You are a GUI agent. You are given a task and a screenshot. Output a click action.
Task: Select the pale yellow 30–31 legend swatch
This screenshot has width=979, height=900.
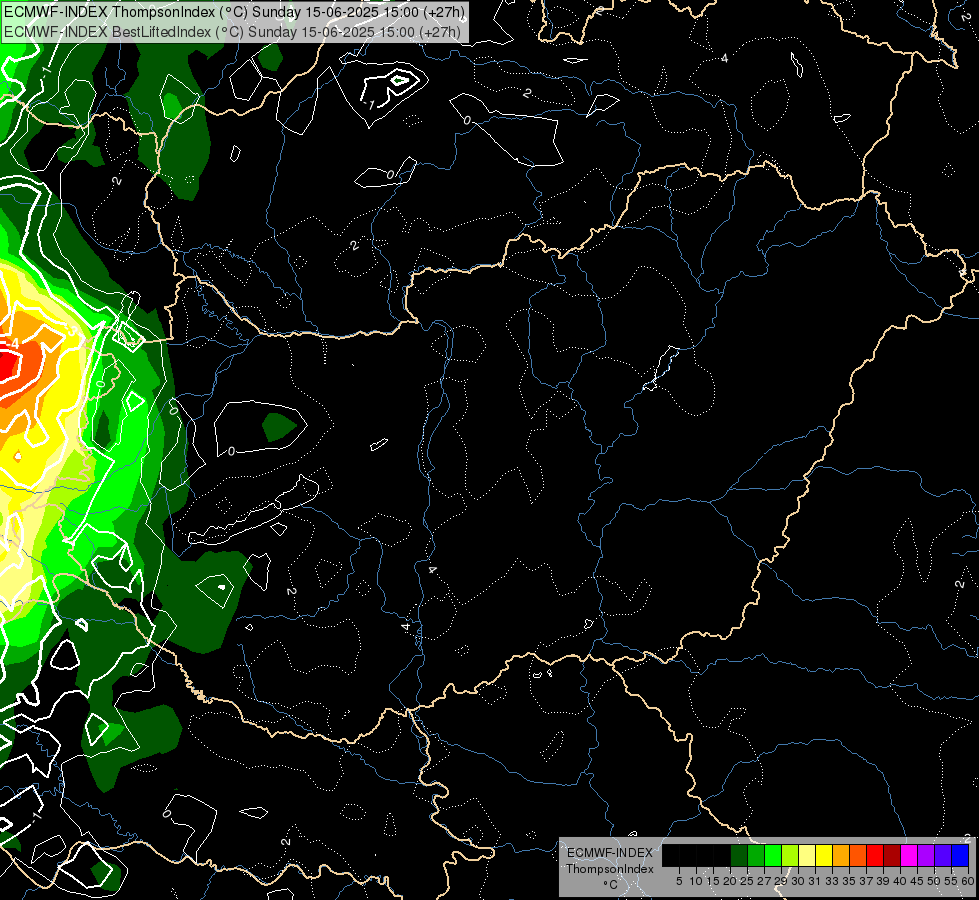(x=807, y=855)
